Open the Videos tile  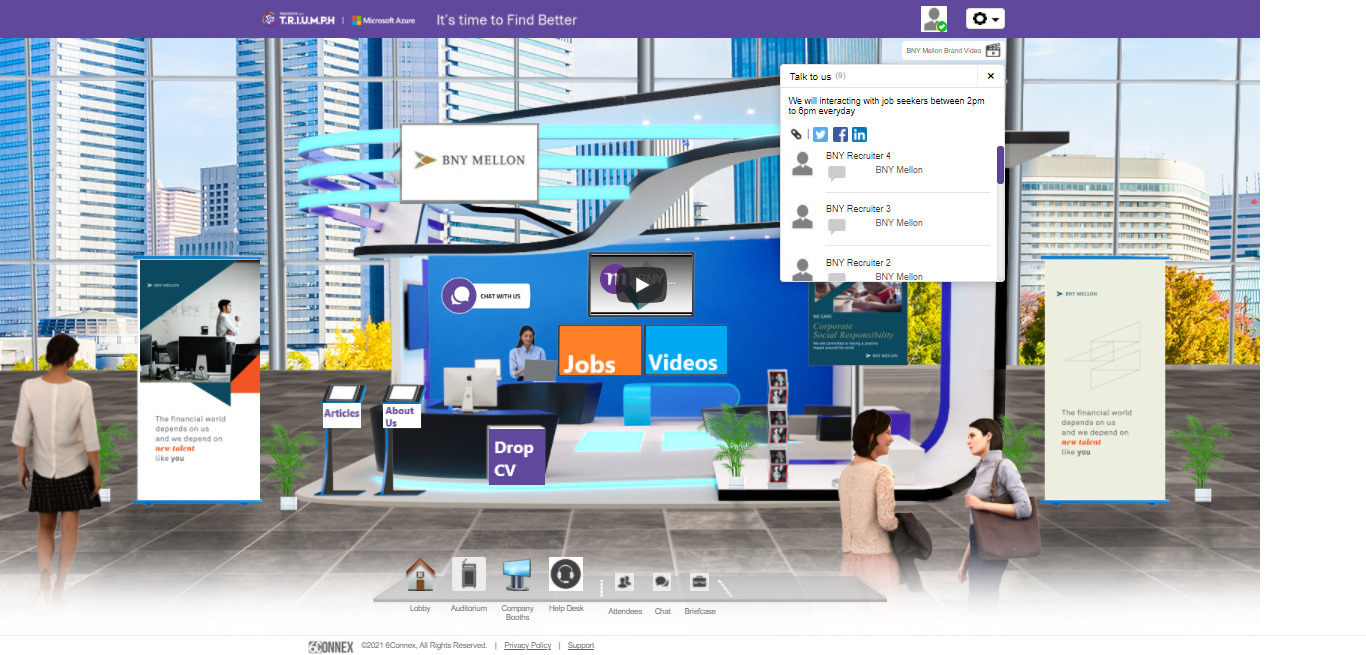[686, 349]
